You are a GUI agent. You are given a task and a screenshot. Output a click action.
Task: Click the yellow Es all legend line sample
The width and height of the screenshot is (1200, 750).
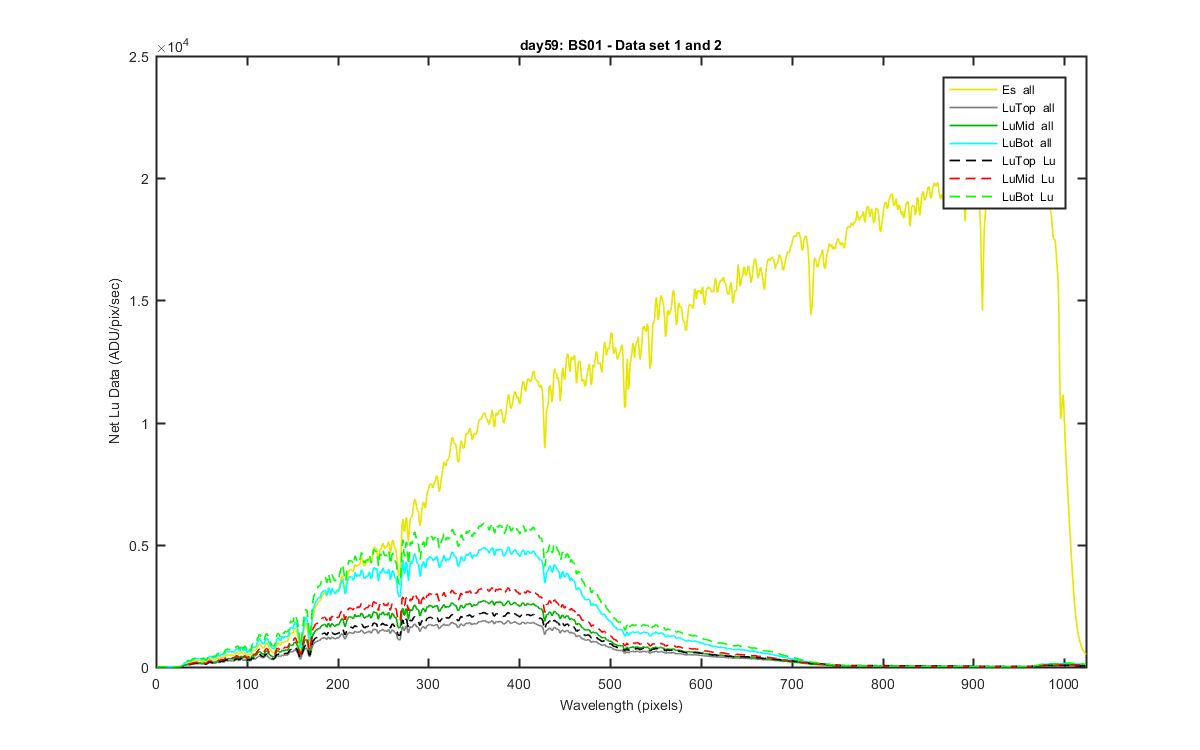[971, 90]
